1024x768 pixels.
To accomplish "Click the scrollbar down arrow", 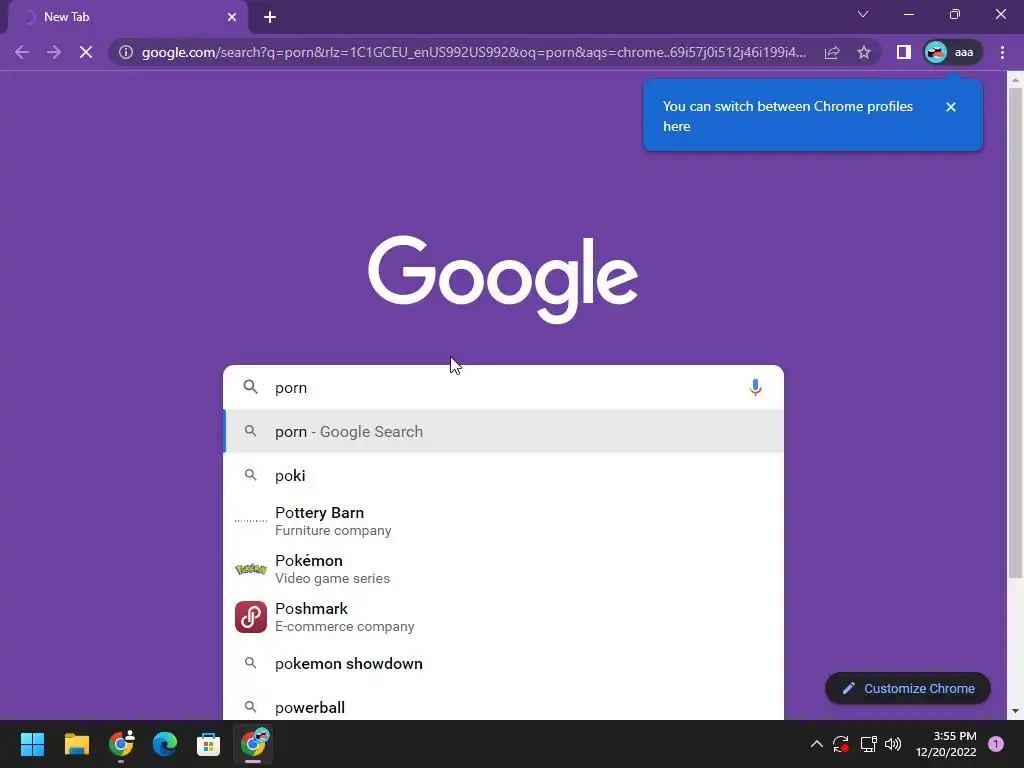I will point(1015,711).
